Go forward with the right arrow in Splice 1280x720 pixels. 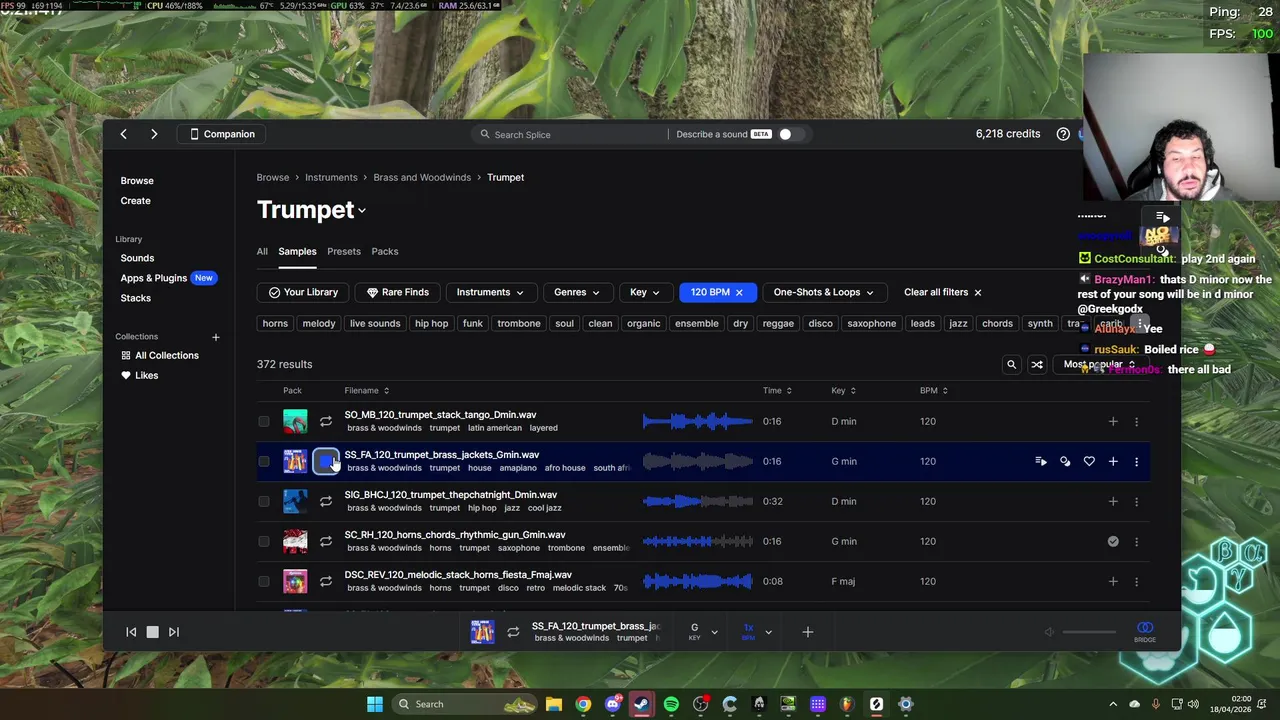[154, 134]
